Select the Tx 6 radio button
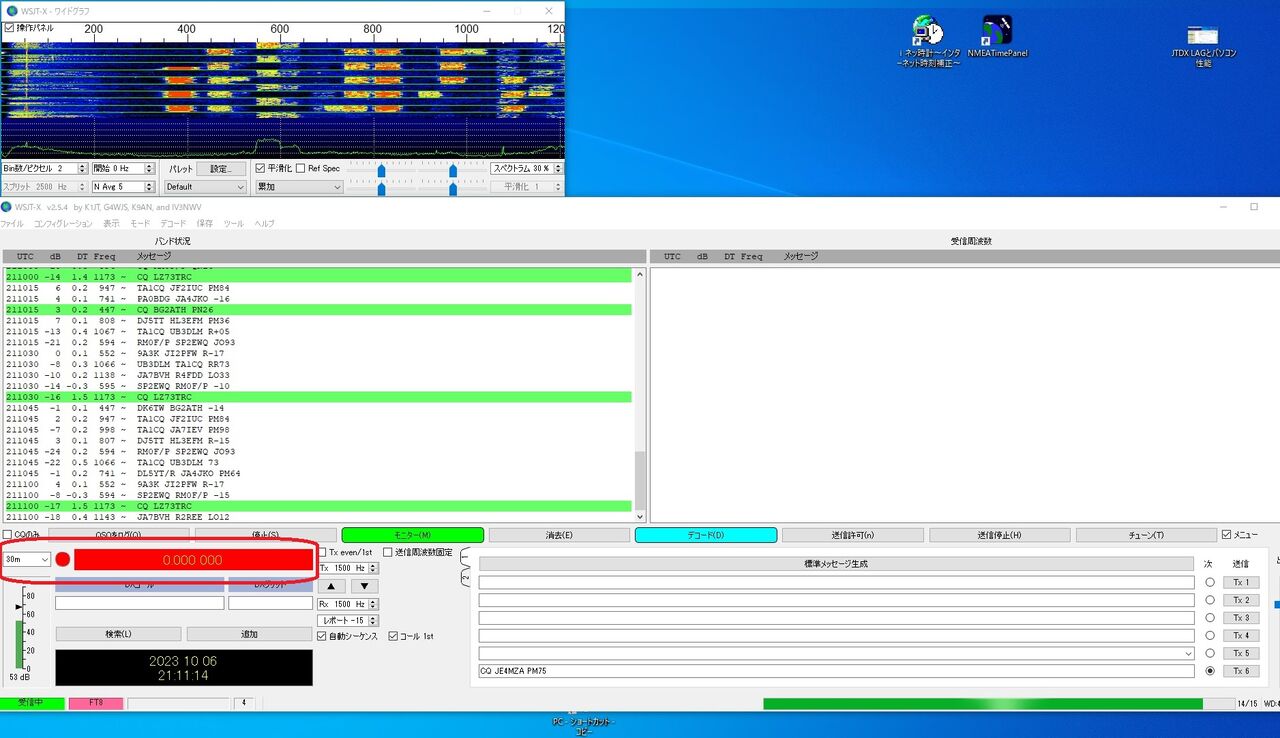Image resolution: width=1280 pixels, height=738 pixels. (1210, 670)
